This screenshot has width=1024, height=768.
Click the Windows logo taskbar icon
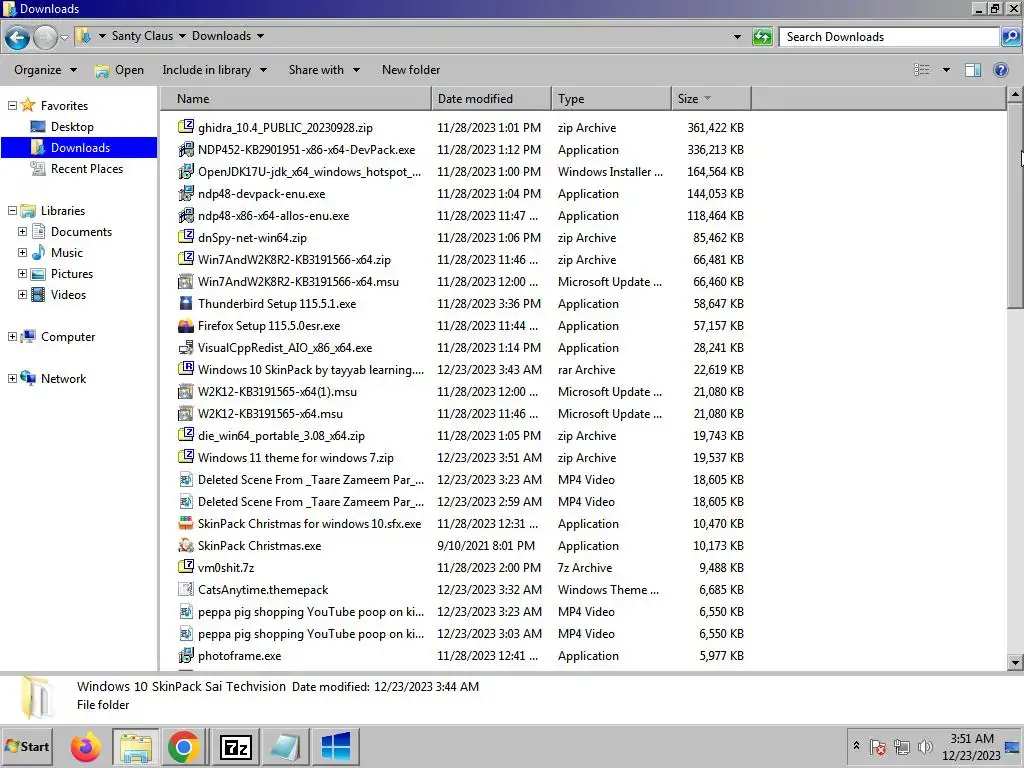coord(336,747)
